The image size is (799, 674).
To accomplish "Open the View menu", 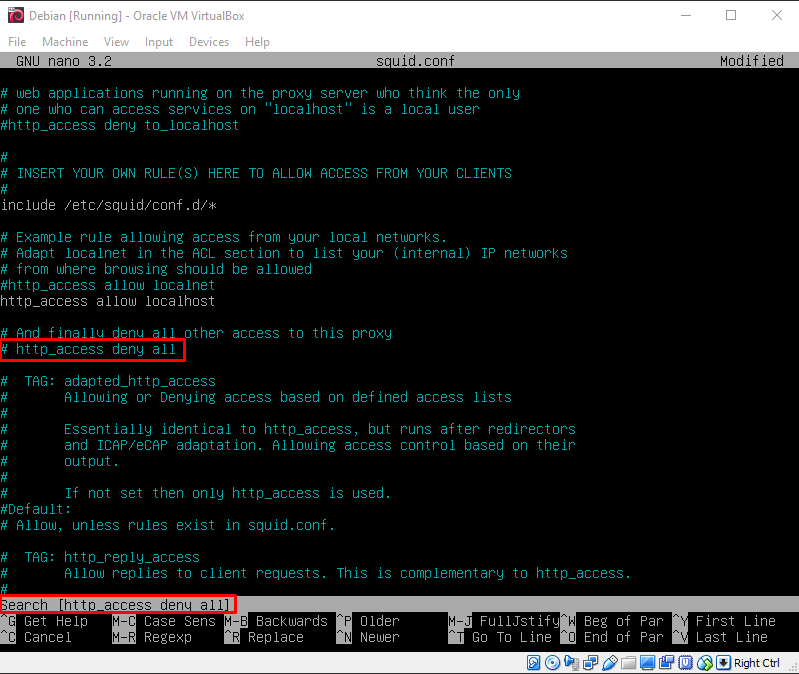I will [x=116, y=42].
